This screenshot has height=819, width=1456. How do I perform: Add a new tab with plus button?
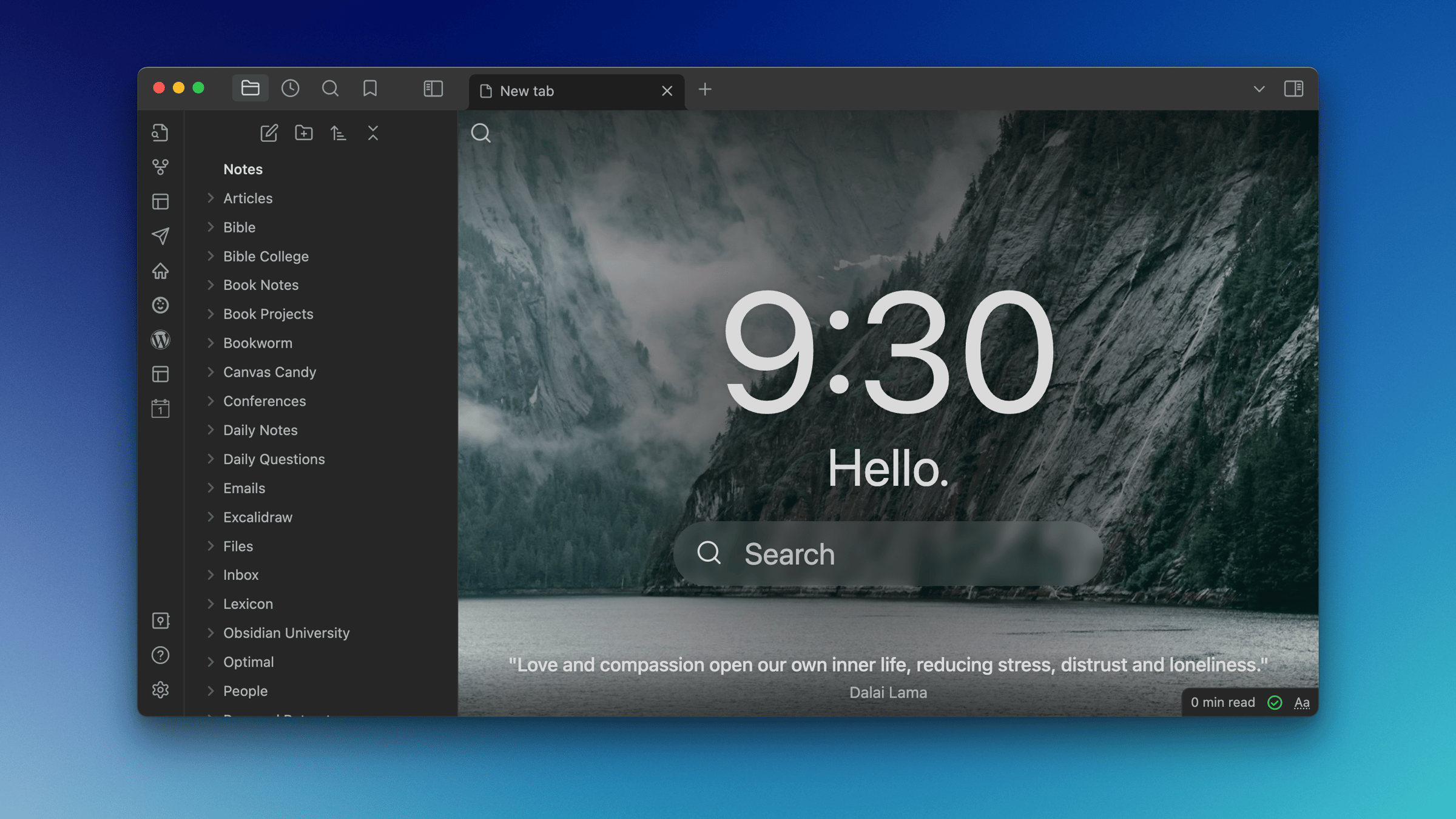click(705, 90)
